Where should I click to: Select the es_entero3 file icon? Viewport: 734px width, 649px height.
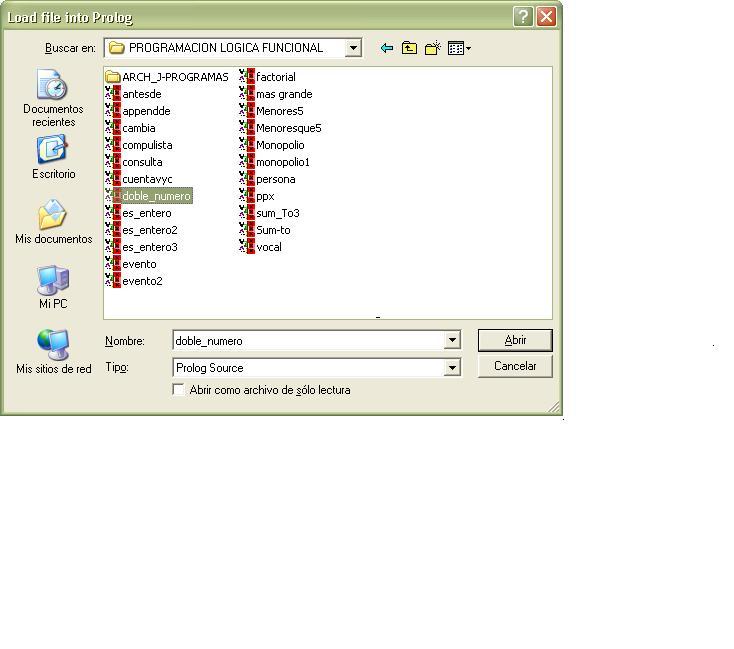(113, 246)
